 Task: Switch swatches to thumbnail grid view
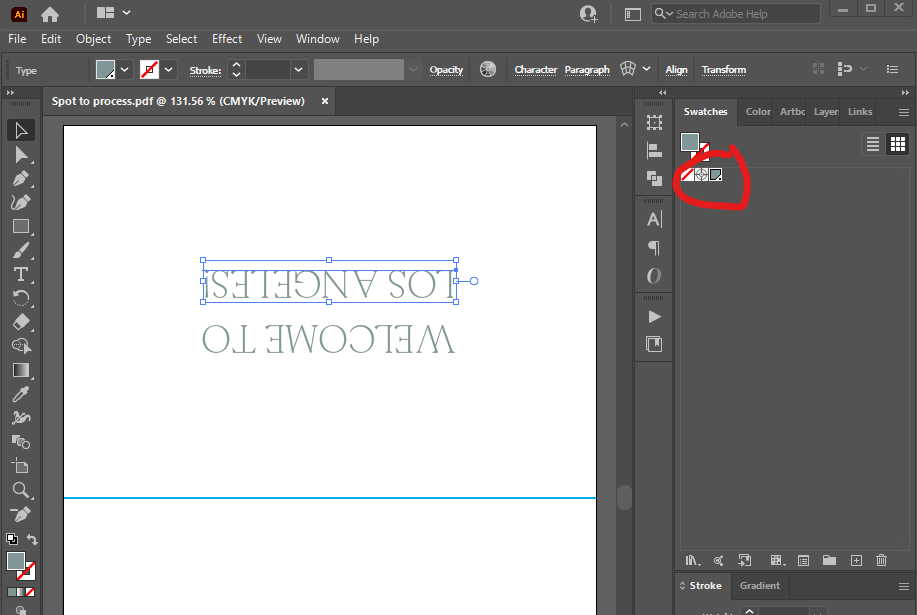pyautogui.click(x=898, y=144)
